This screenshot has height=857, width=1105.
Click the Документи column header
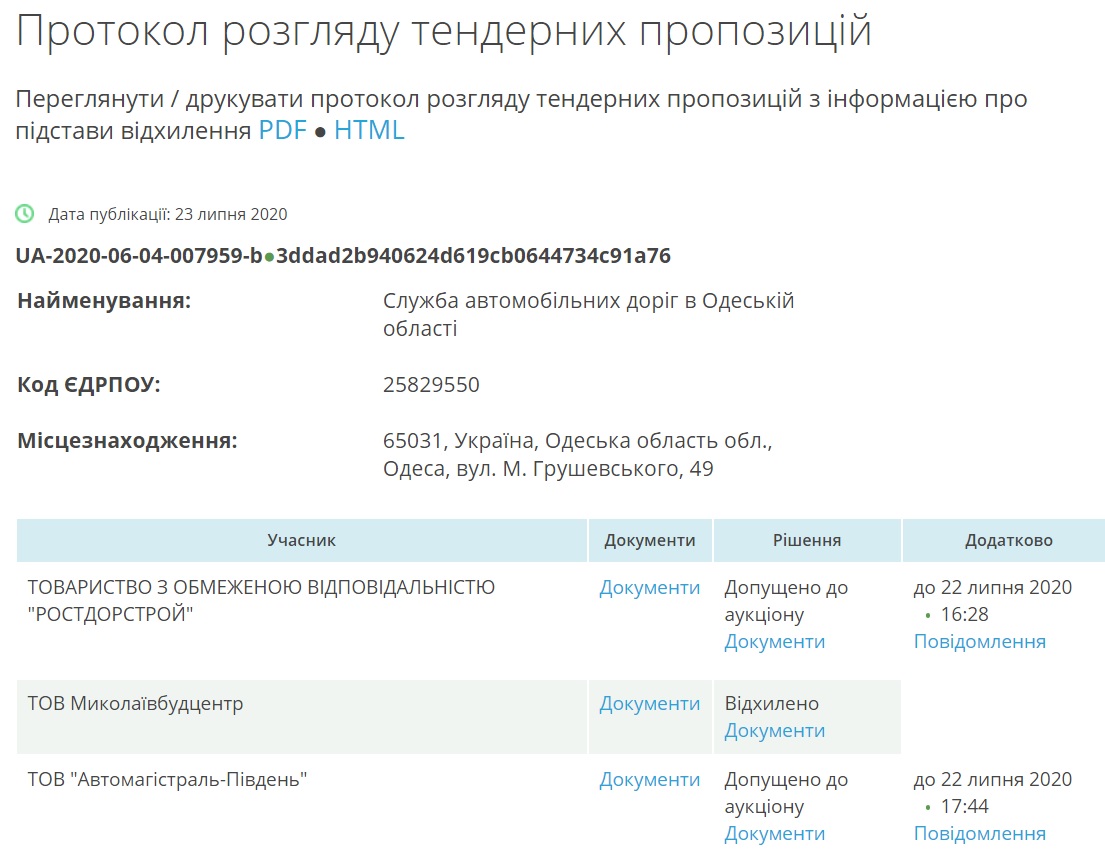649,540
